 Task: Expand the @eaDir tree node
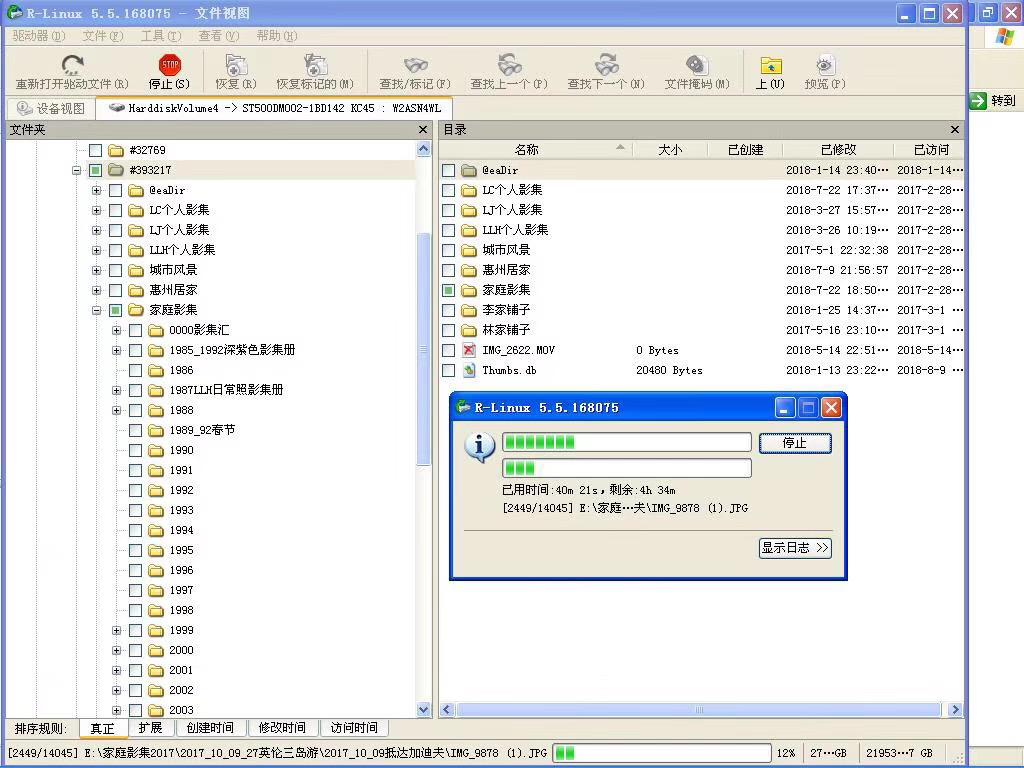[x=97, y=191]
